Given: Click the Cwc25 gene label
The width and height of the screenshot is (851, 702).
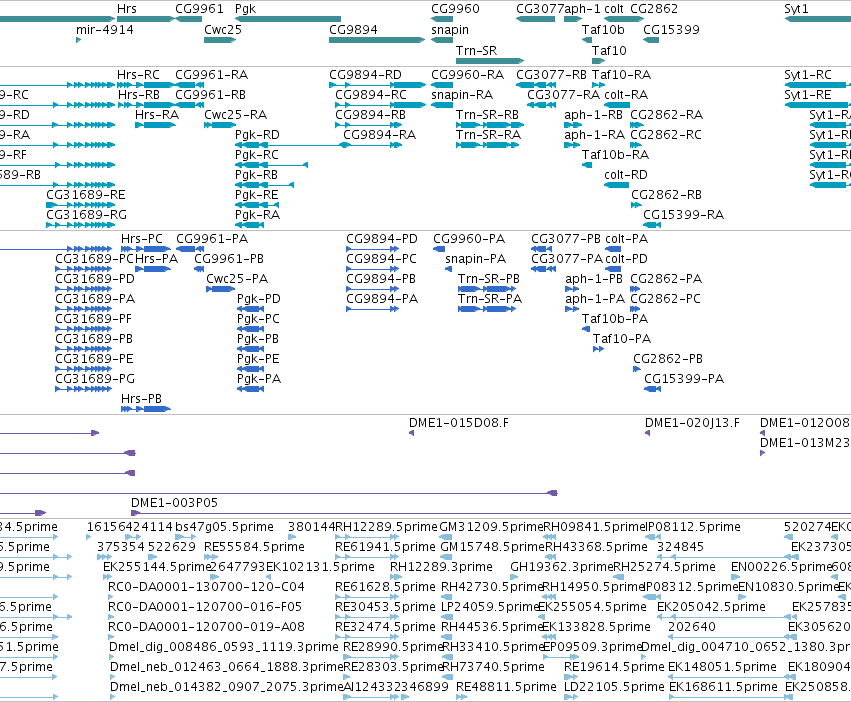Looking at the screenshot, I should click(x=223, y=30).
